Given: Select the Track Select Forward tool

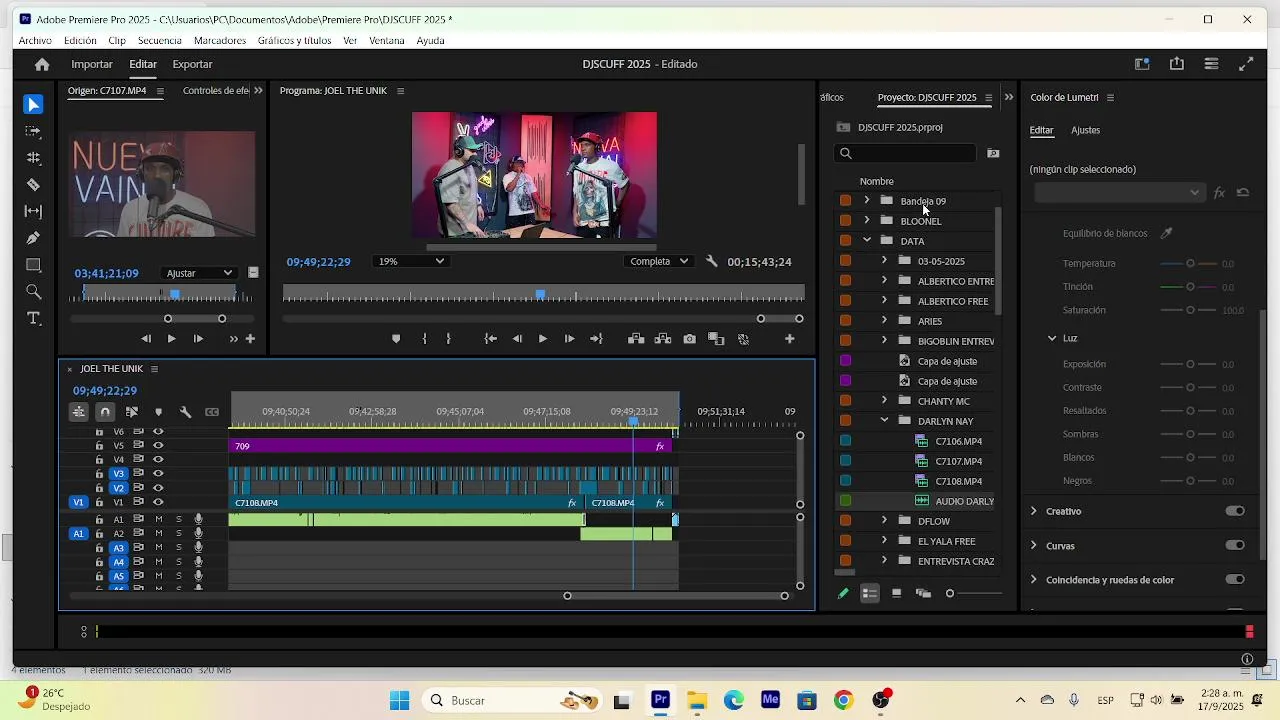Looking at the screenshot, I should pos(33,131).
